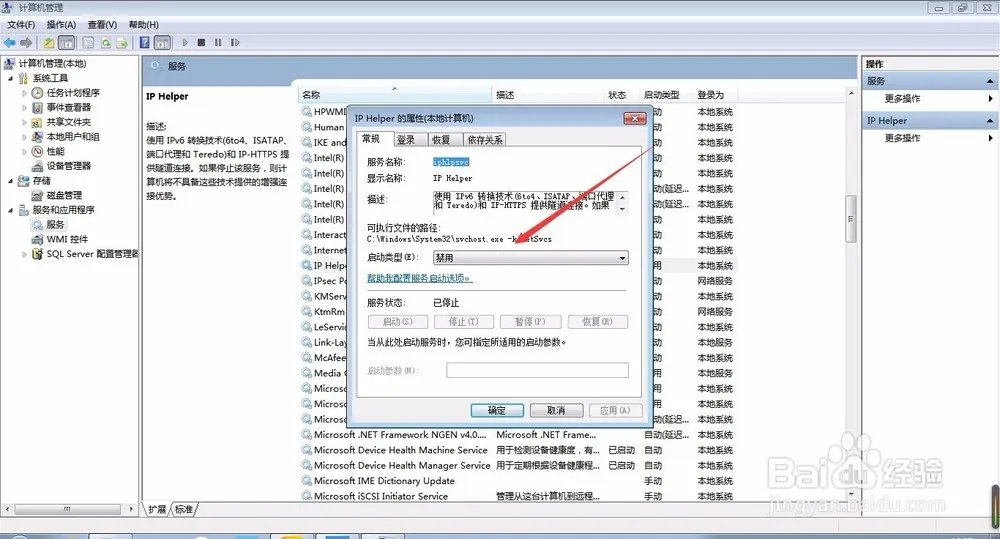Click the services list vertical scrollbar thumb
The width and height of the screenshot is (1000, 539).
[851, 219]
